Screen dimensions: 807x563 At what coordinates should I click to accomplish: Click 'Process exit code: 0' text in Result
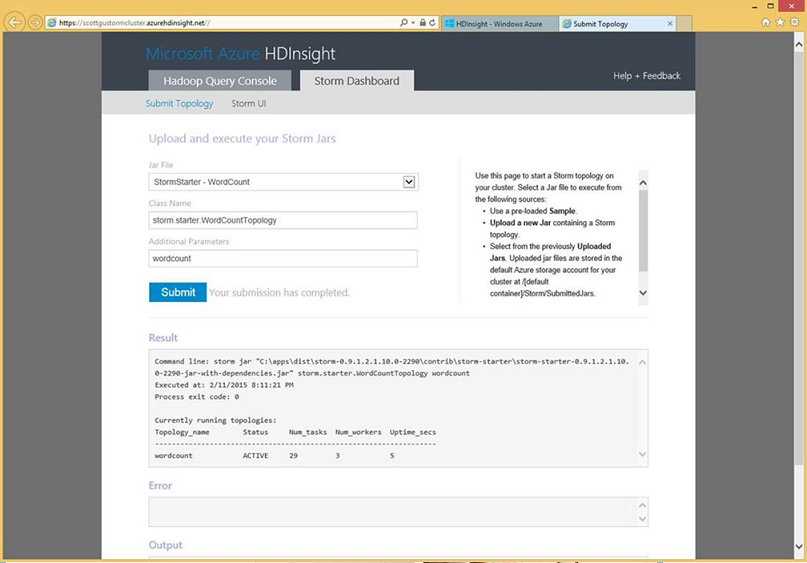pyautogui.click(x=197, y=397)
